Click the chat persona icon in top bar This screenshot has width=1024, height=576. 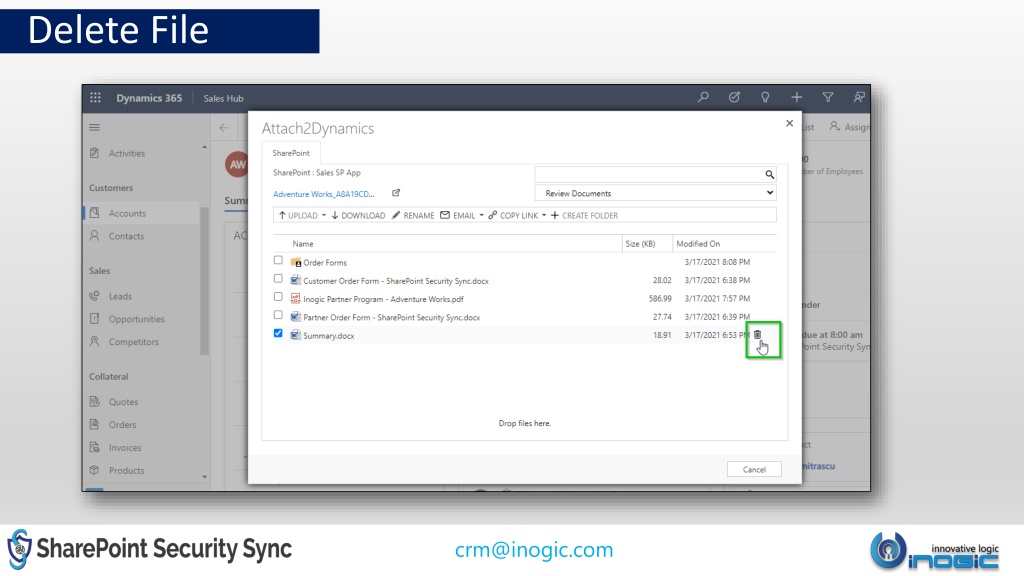click(x=859, y=97)
